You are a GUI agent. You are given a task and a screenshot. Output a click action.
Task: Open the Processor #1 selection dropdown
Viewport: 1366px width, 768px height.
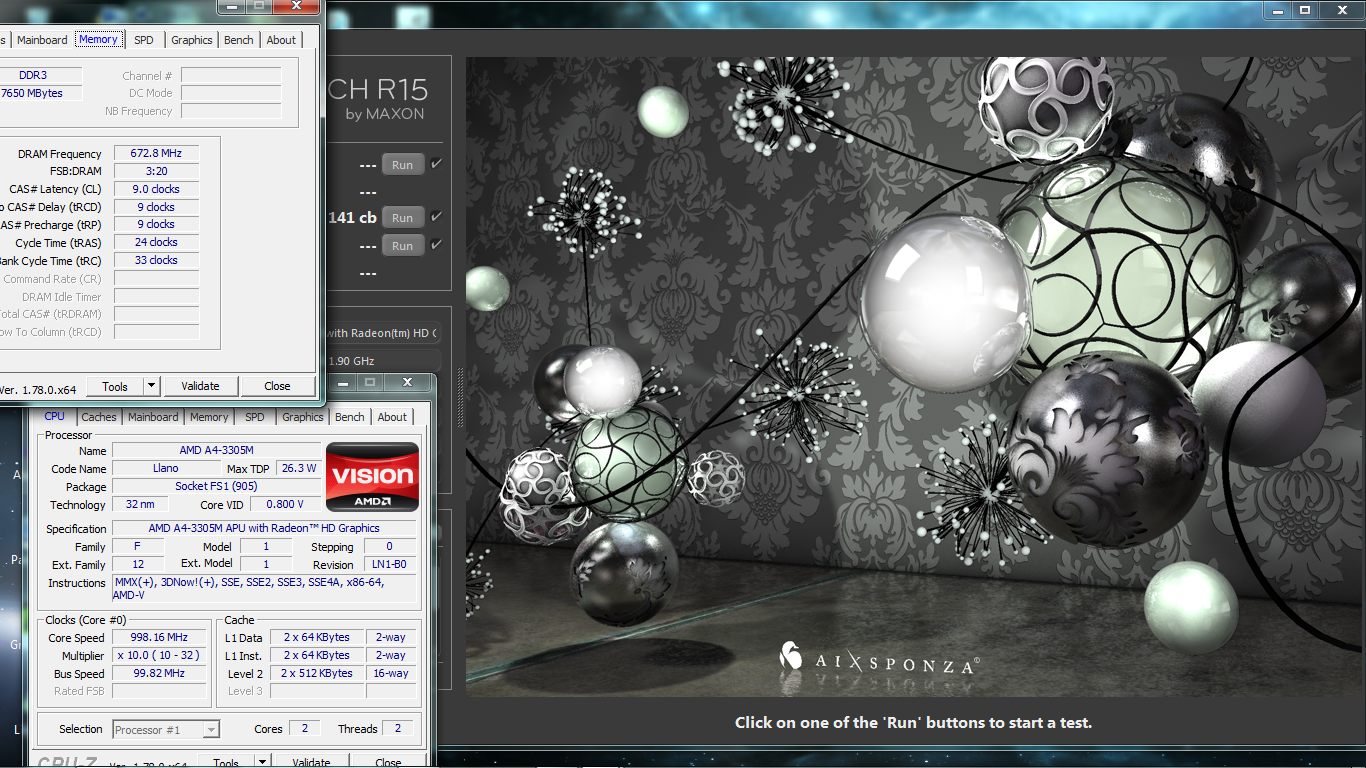click(x=211, y=730)
